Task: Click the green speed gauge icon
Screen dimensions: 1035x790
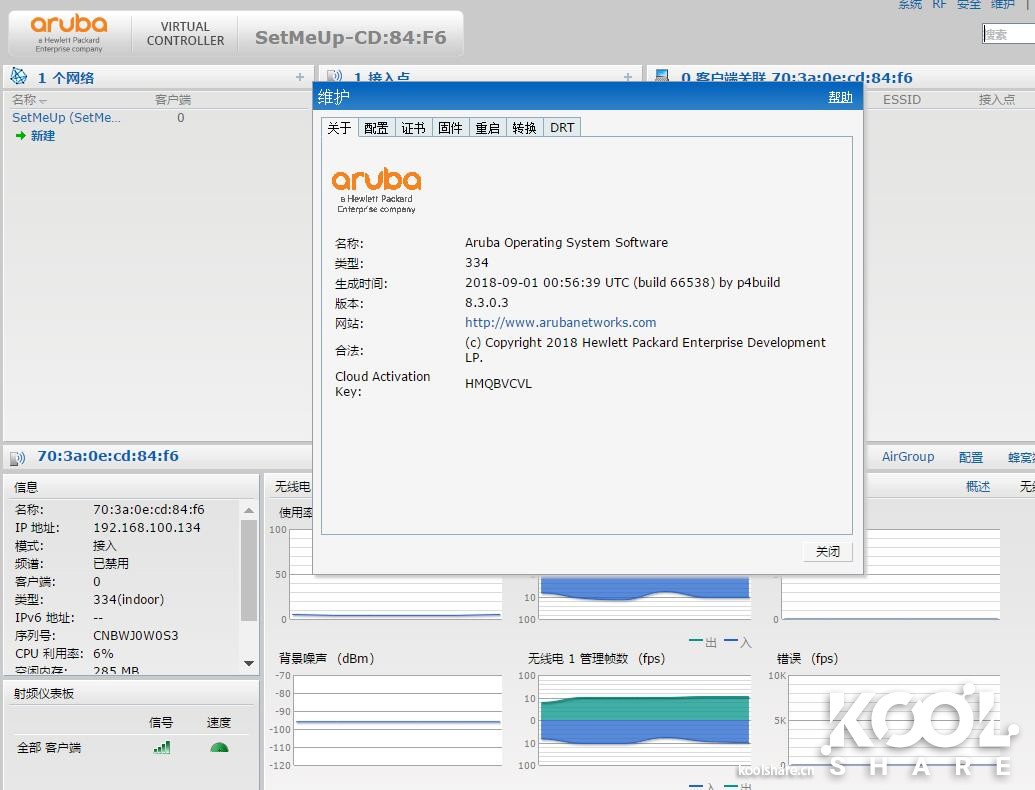Action: tap(218, 747)
